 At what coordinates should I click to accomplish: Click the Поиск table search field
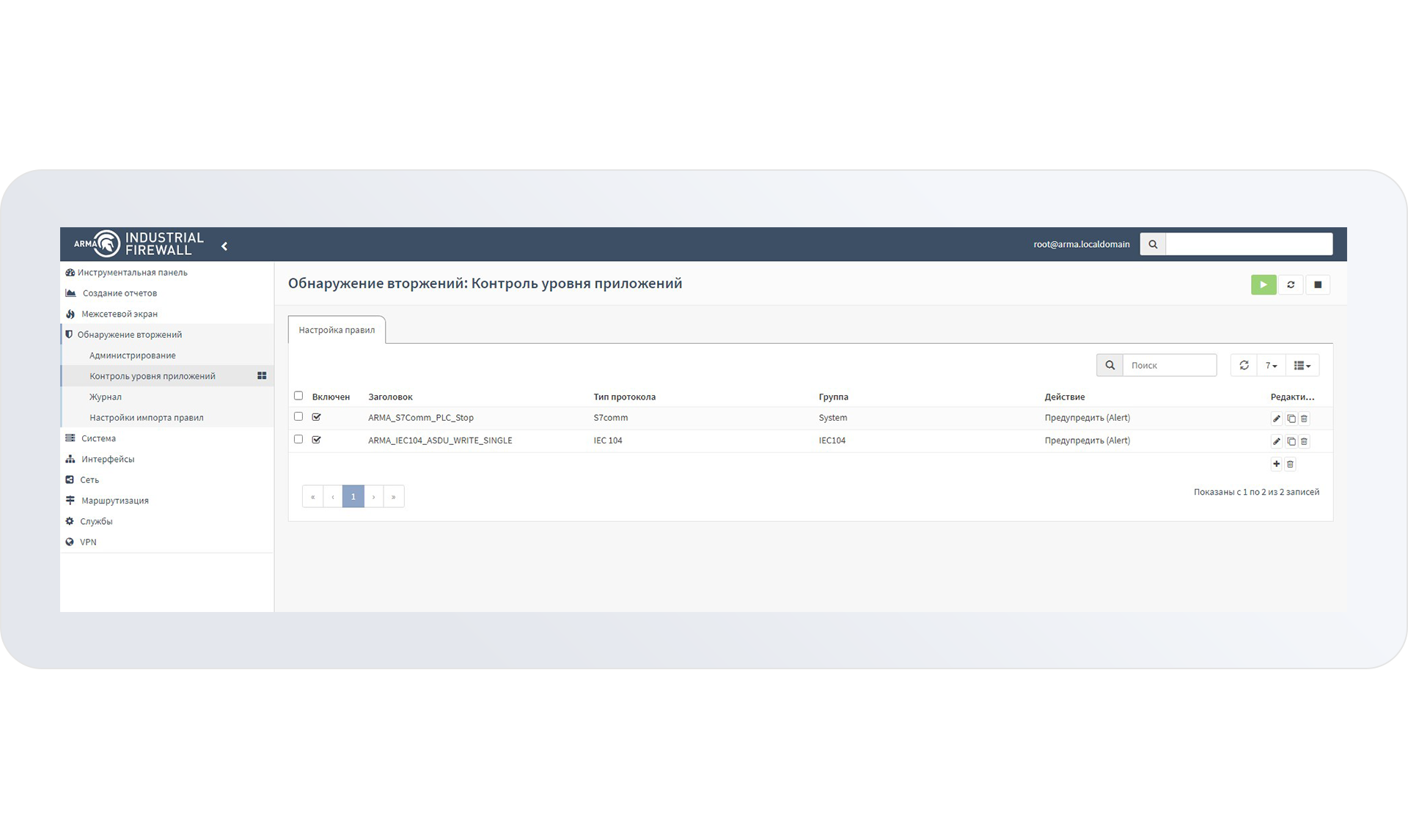1169,365
